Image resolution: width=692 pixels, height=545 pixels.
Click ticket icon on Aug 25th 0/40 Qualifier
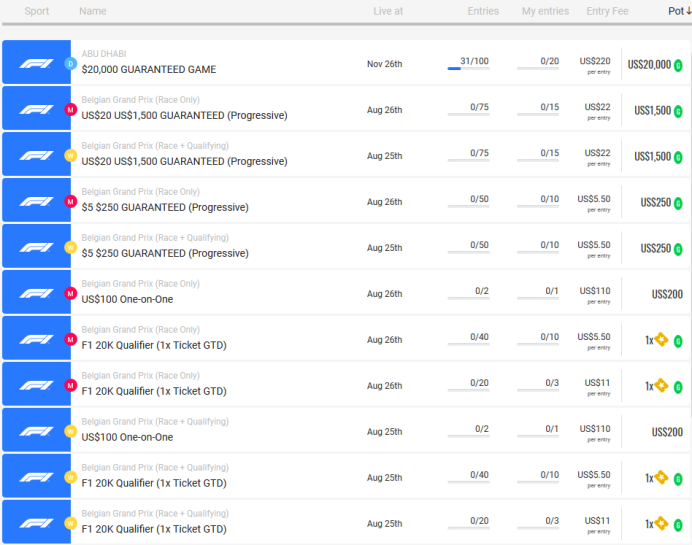coord(661,477)
